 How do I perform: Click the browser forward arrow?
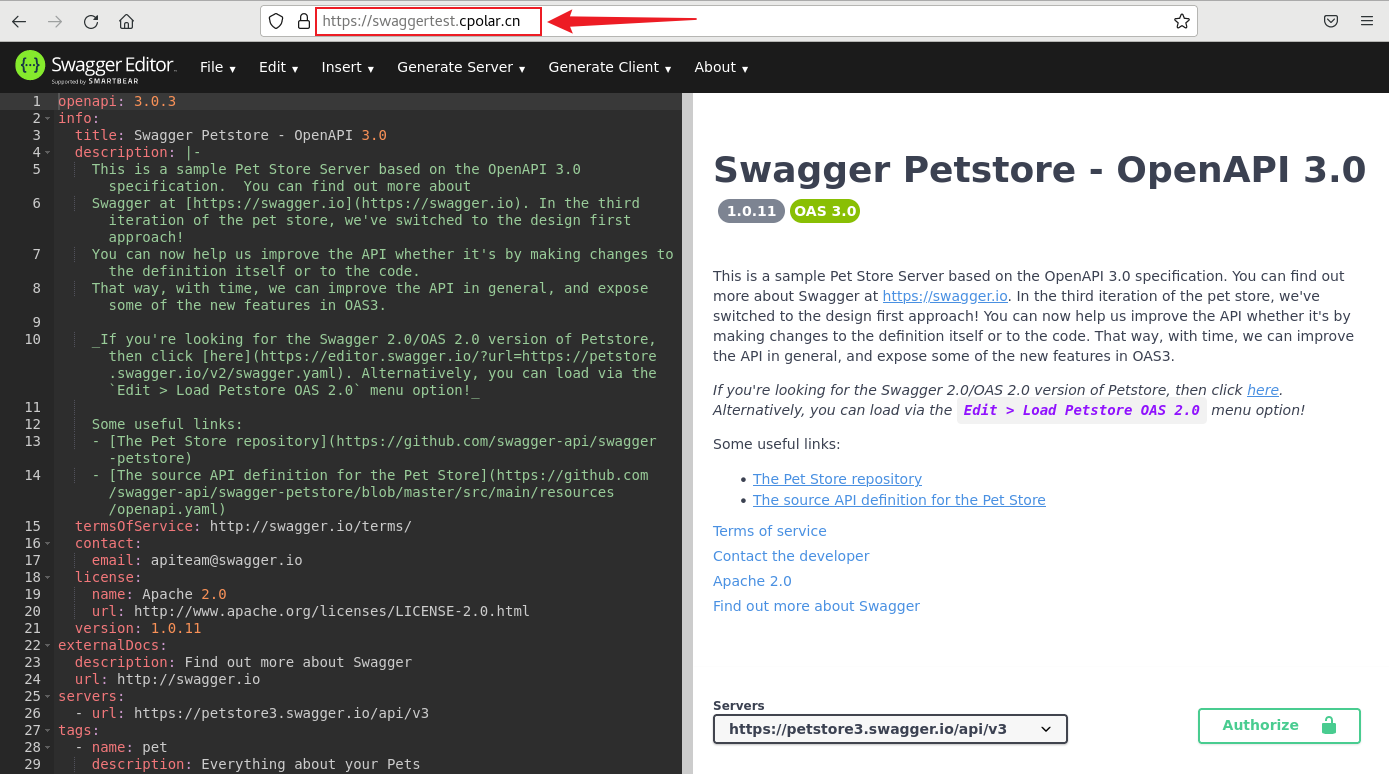(x=55, y=21)
